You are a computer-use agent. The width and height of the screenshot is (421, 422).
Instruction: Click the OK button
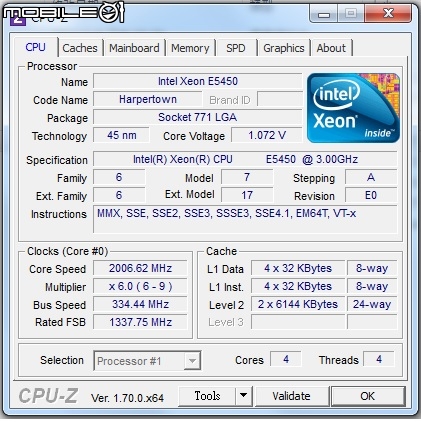[x=368, y=396]
